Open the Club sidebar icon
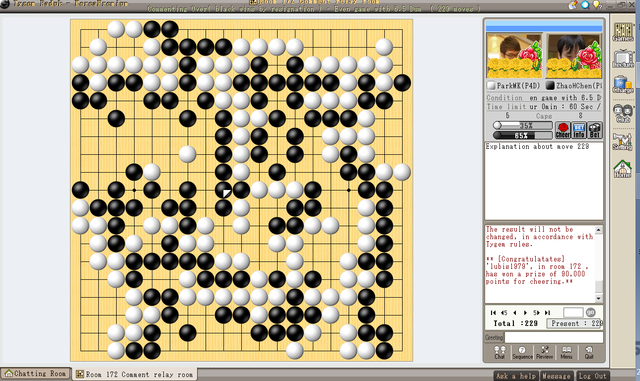 click(x=623, y=113)
